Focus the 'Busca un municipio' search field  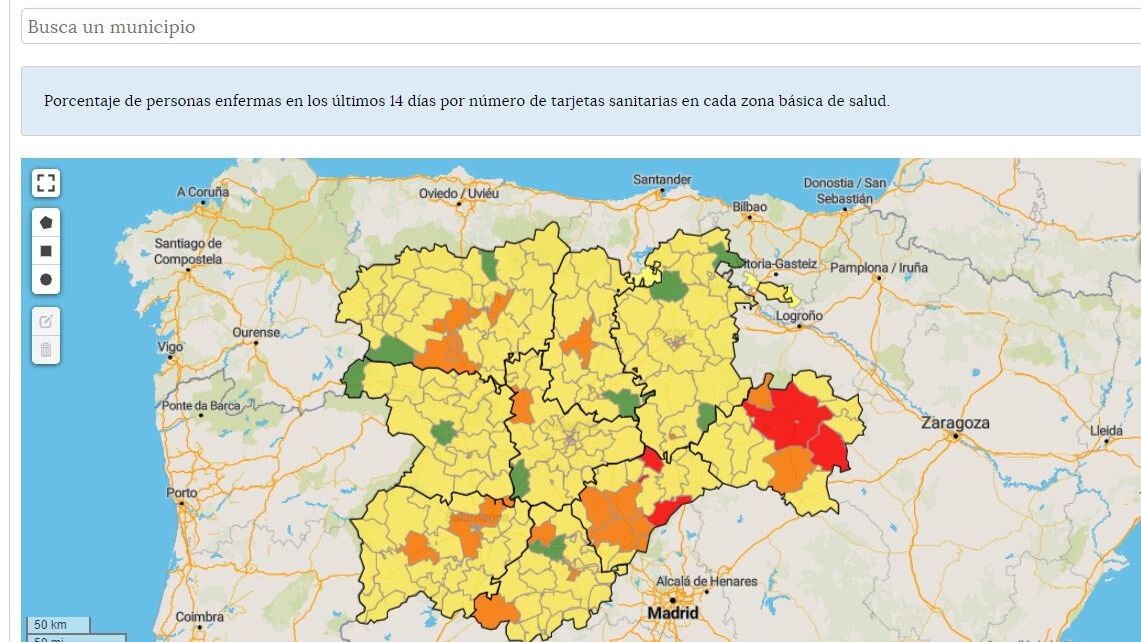[x=581, y=27]
